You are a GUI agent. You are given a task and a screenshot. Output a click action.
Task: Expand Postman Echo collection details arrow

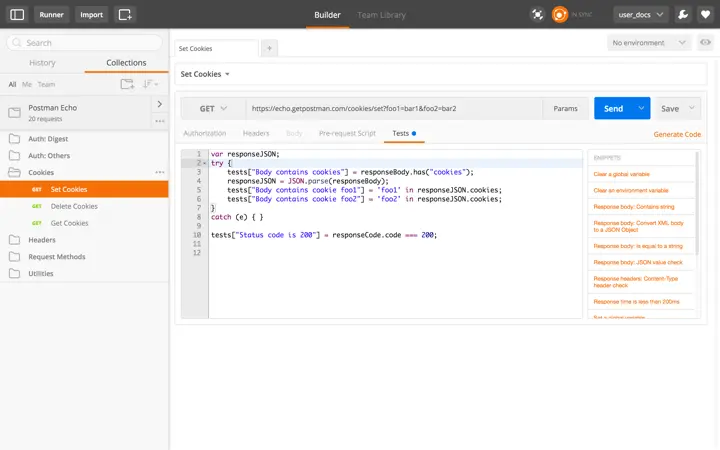pos(159,104)
